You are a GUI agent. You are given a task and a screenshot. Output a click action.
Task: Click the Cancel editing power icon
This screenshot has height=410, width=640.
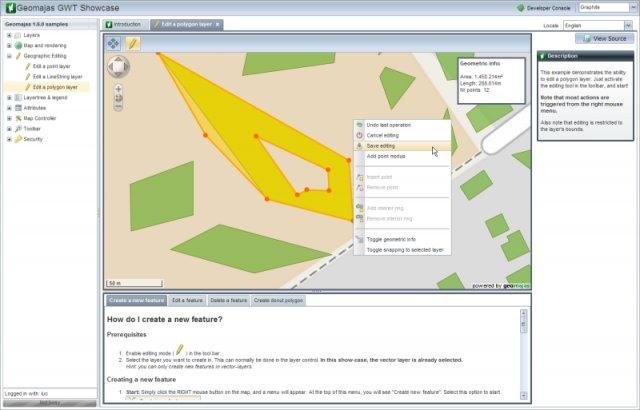[360, 135]
